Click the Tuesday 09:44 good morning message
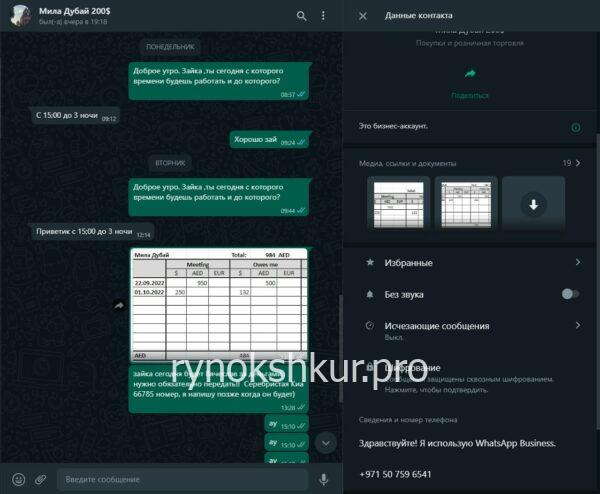 (218, 197)
